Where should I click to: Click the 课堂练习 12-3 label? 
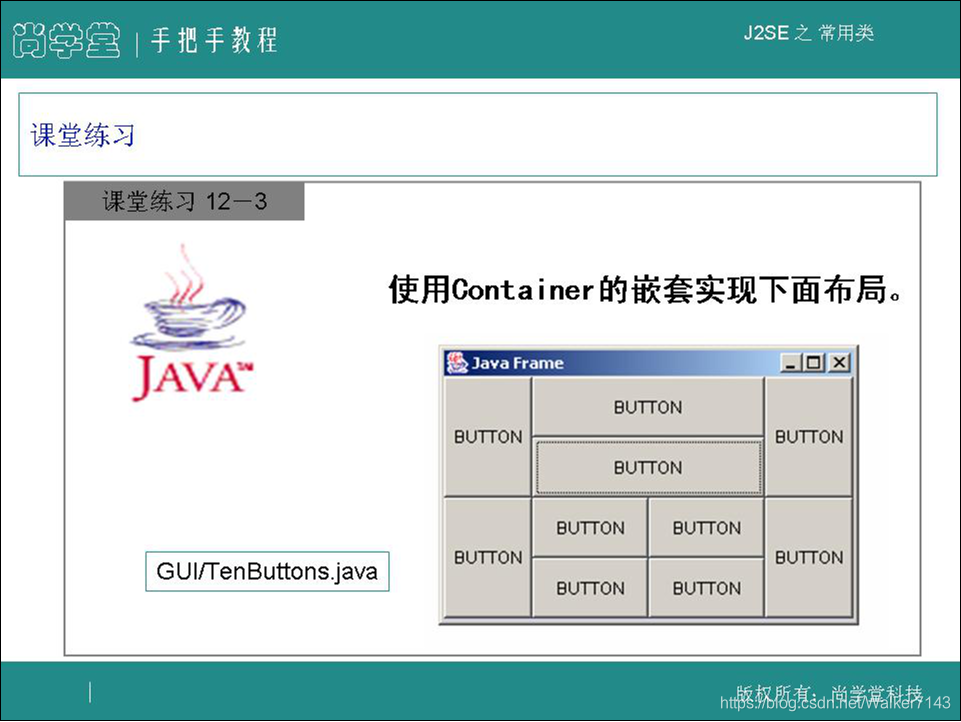coord(184,201)
